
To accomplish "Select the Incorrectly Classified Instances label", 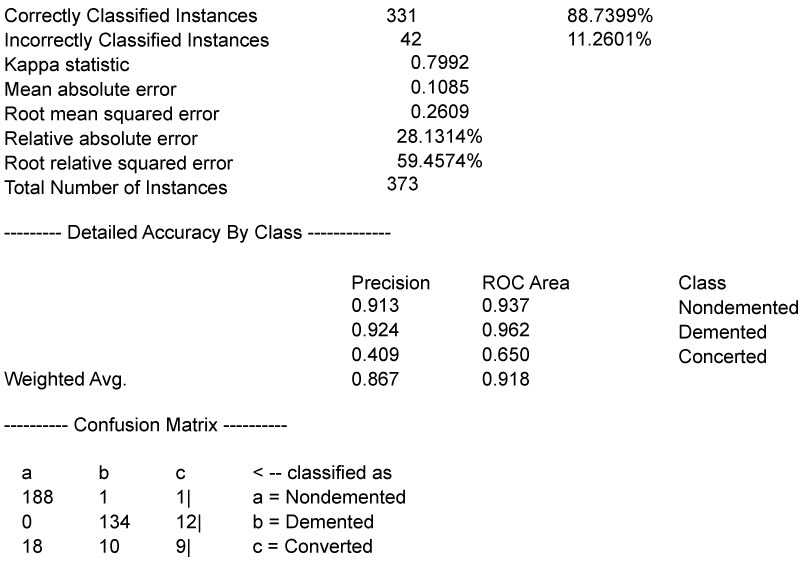I will pos(136,40).
